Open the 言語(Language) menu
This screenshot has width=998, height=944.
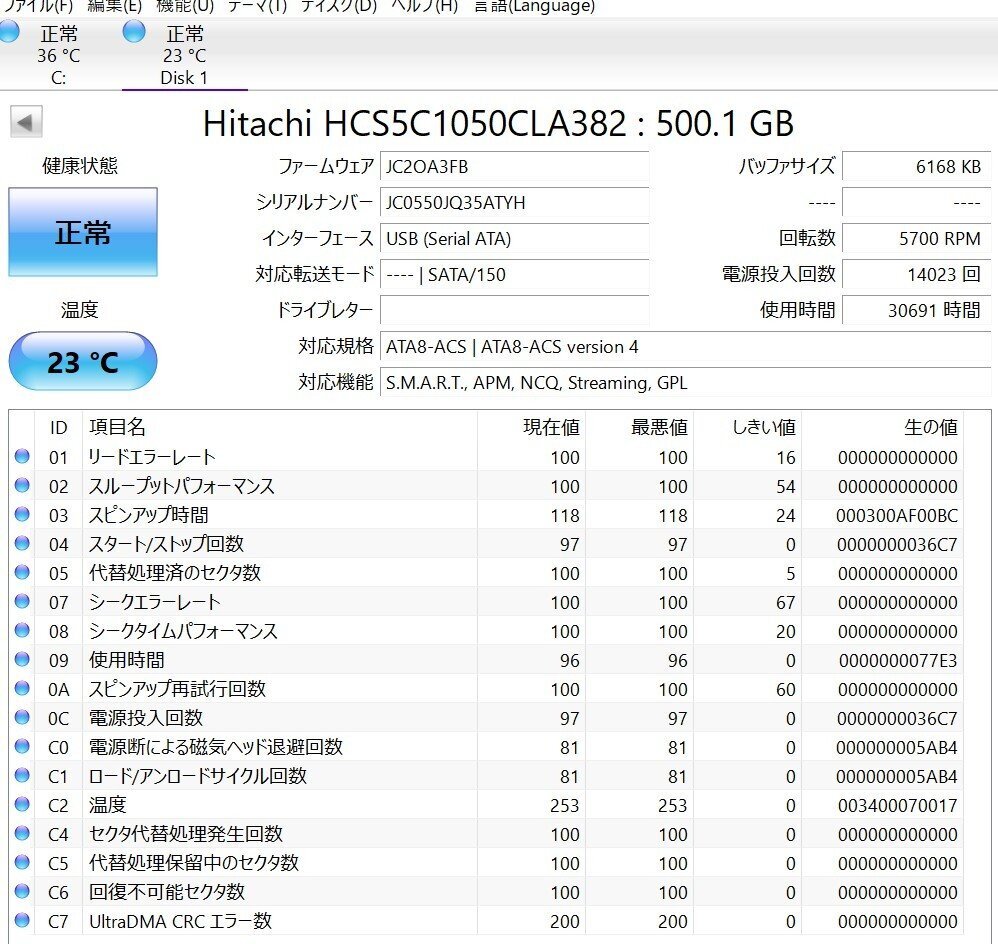point(535,6)
